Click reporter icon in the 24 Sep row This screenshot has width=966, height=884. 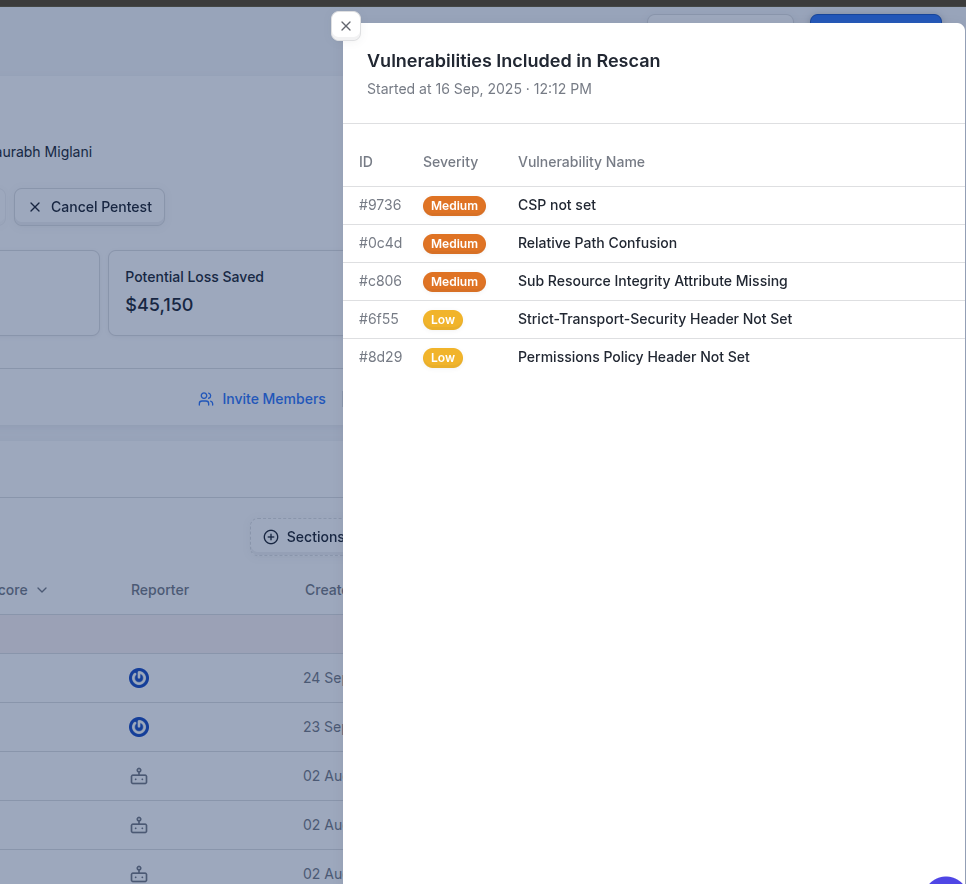click(x=139, y=678)
